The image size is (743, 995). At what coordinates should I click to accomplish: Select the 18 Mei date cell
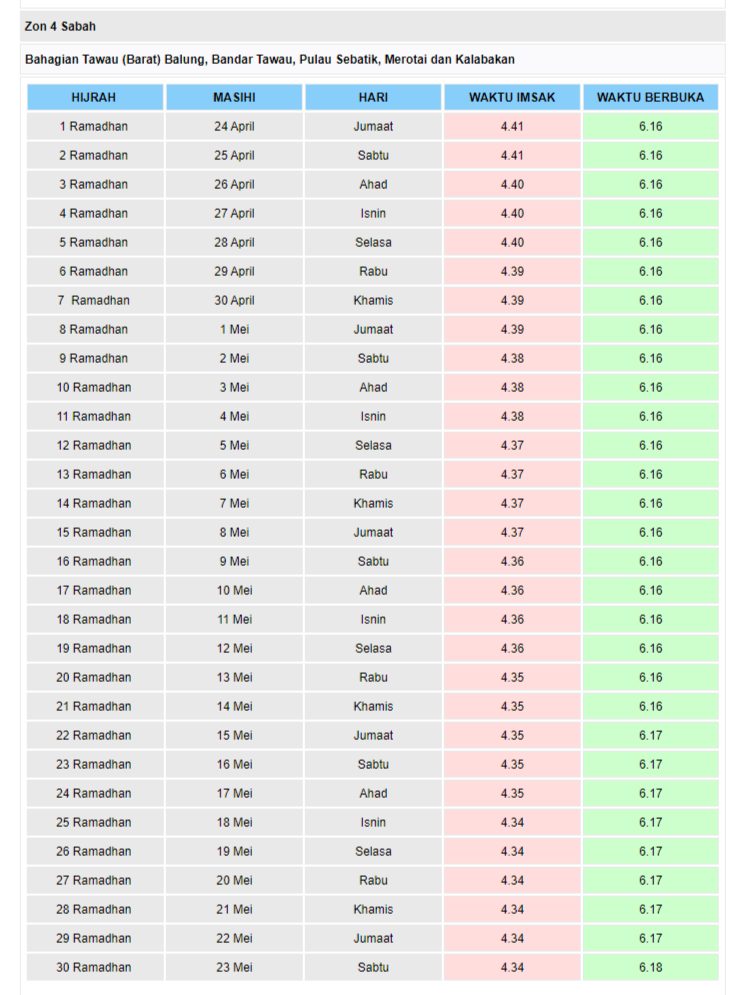(234, 823)
